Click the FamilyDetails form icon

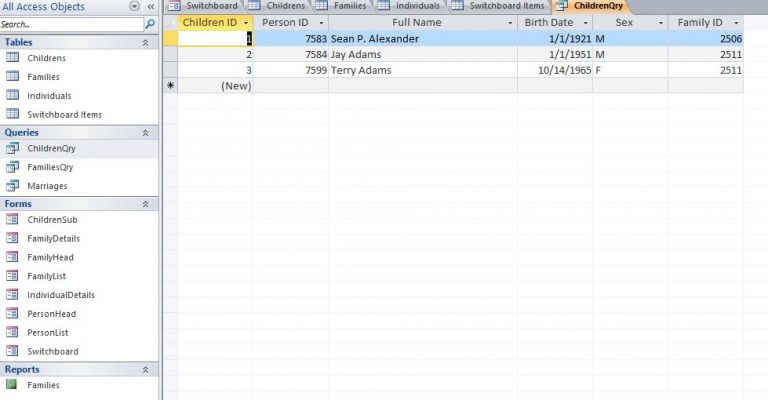click(12, 238)
